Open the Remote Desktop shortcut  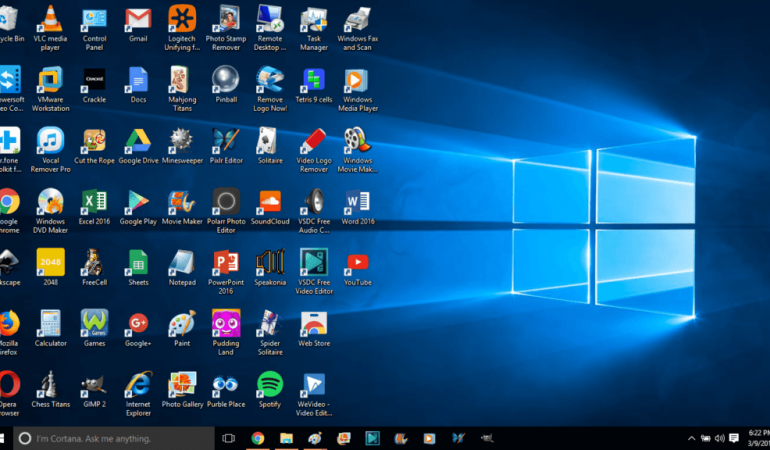click(x=270, y=19)
